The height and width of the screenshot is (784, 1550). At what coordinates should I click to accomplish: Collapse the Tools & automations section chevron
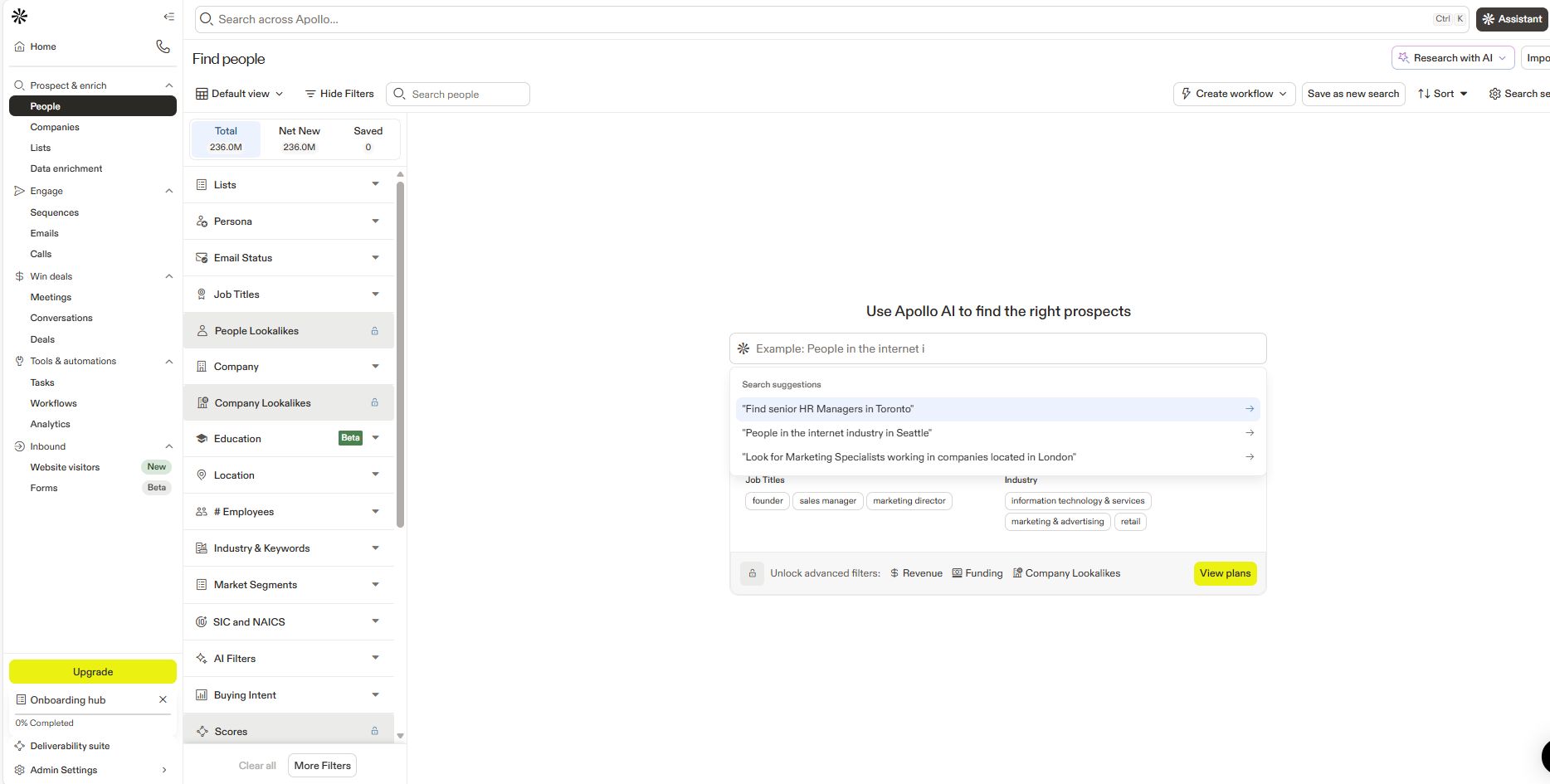(169, 361)
